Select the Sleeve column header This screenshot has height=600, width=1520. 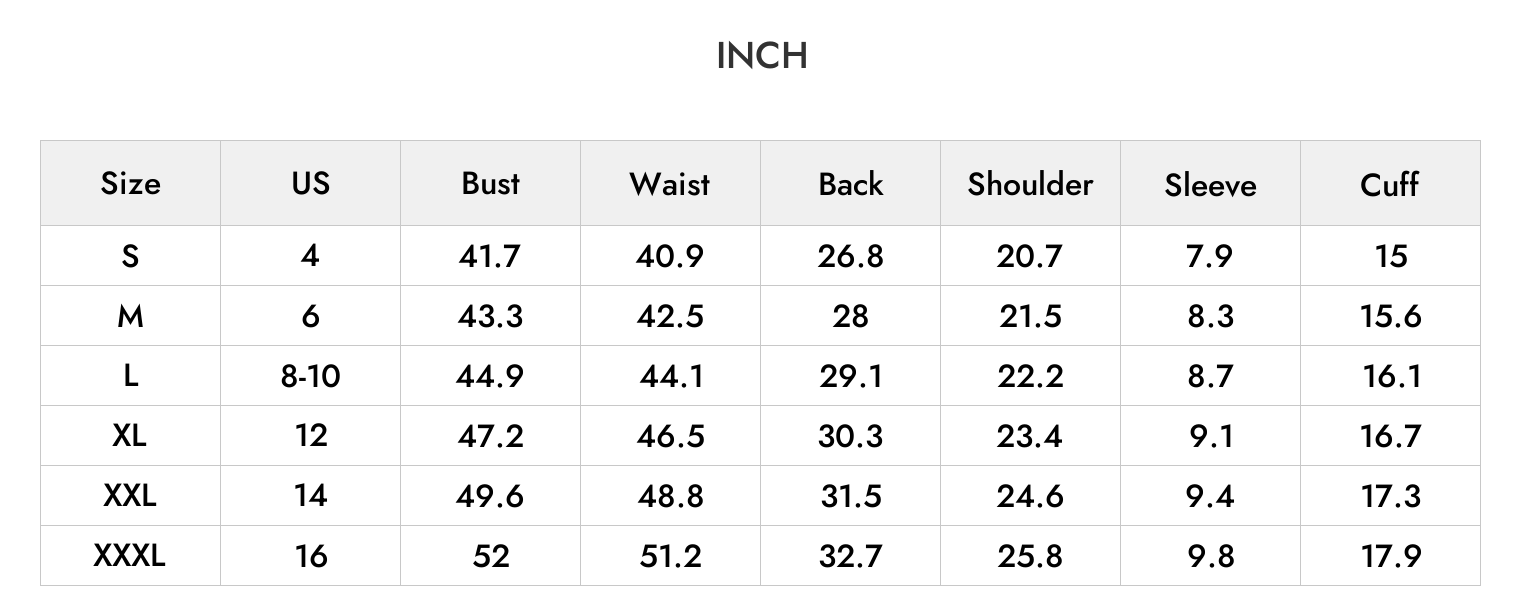[x=1210, y=185]
